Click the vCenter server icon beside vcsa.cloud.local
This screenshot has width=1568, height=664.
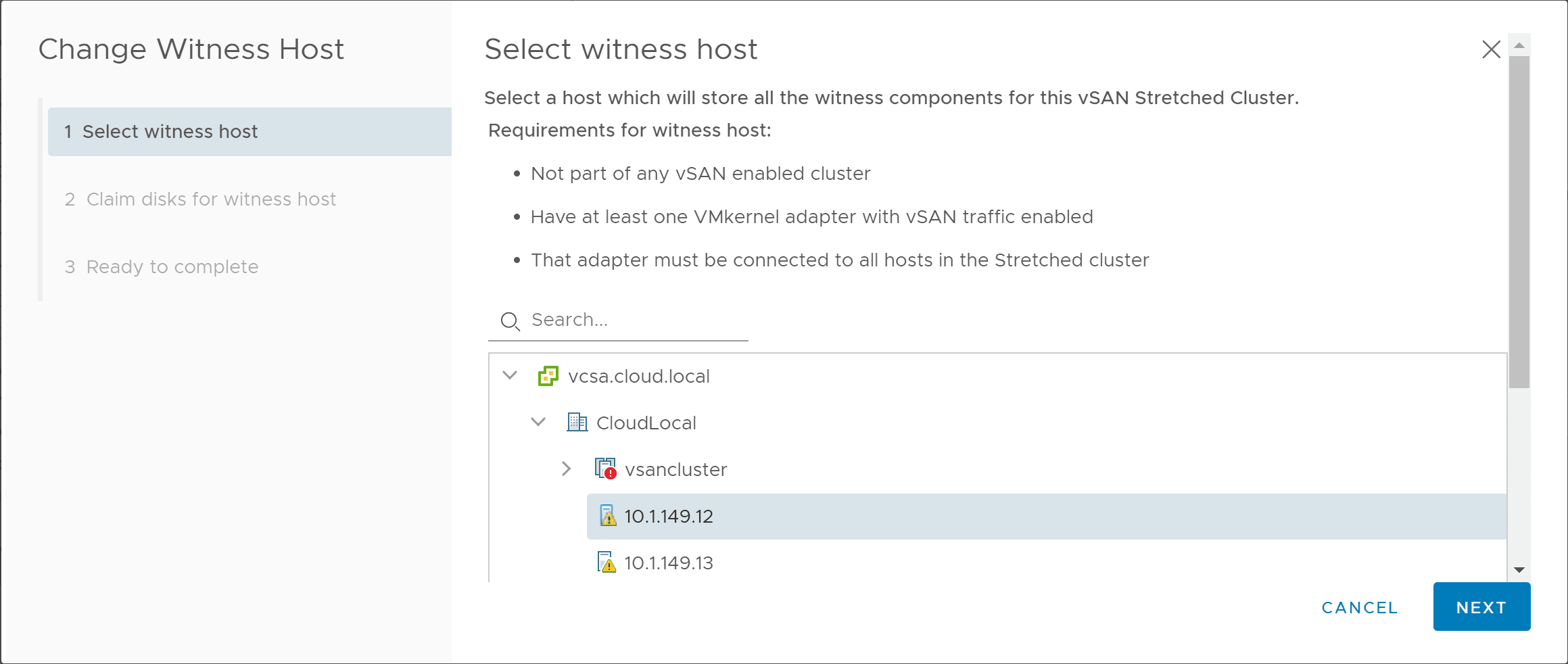click(548, 376)
